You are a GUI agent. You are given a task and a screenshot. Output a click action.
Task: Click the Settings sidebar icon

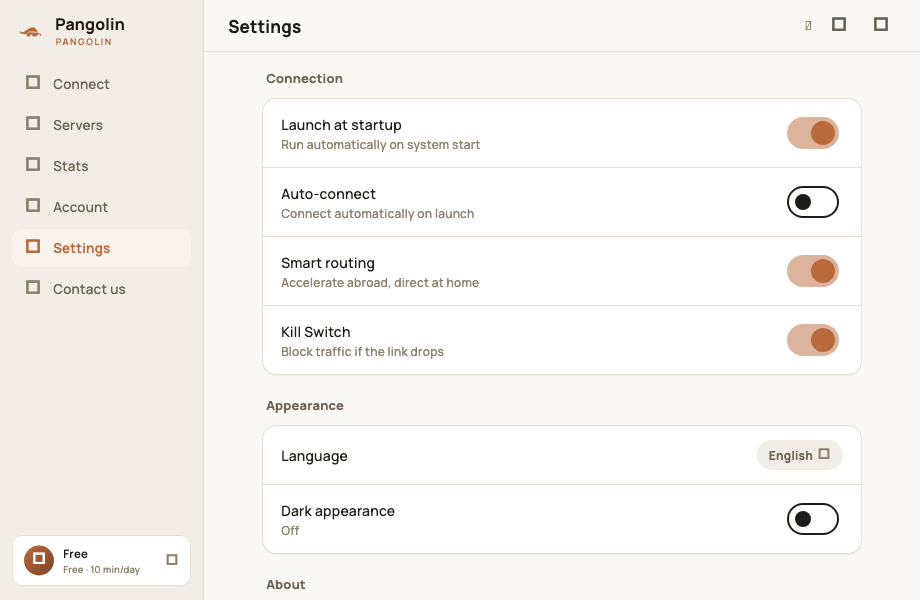(x=33, y=246)
